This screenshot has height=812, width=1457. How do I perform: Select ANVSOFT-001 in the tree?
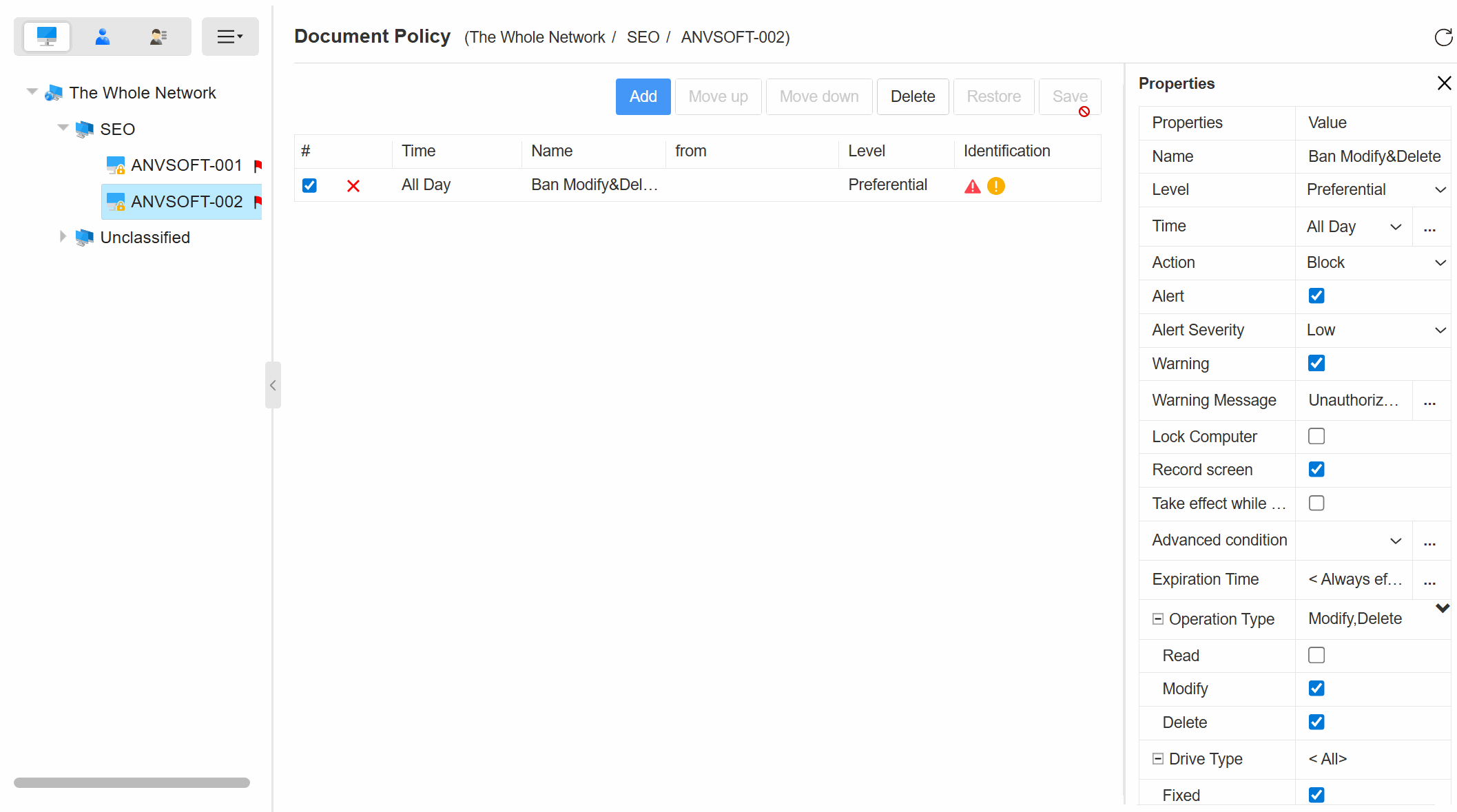click(186, 165)
